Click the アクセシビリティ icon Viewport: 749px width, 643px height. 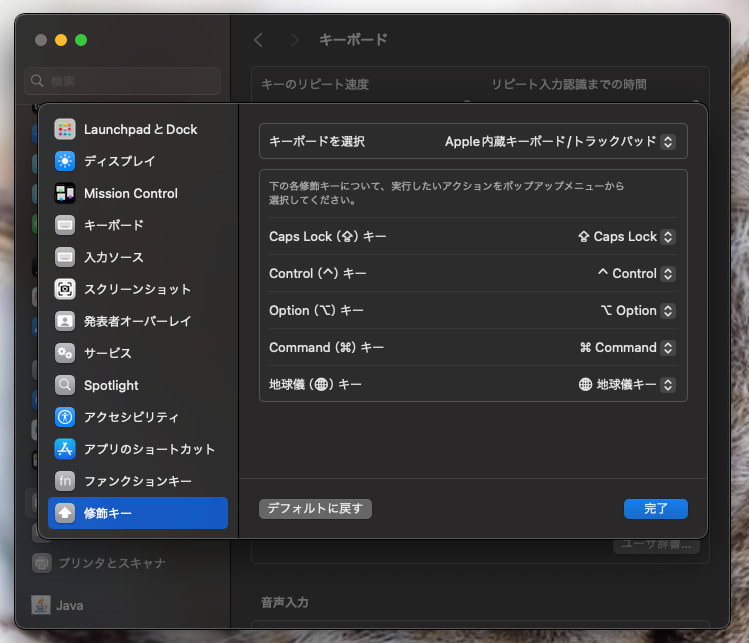65,418
